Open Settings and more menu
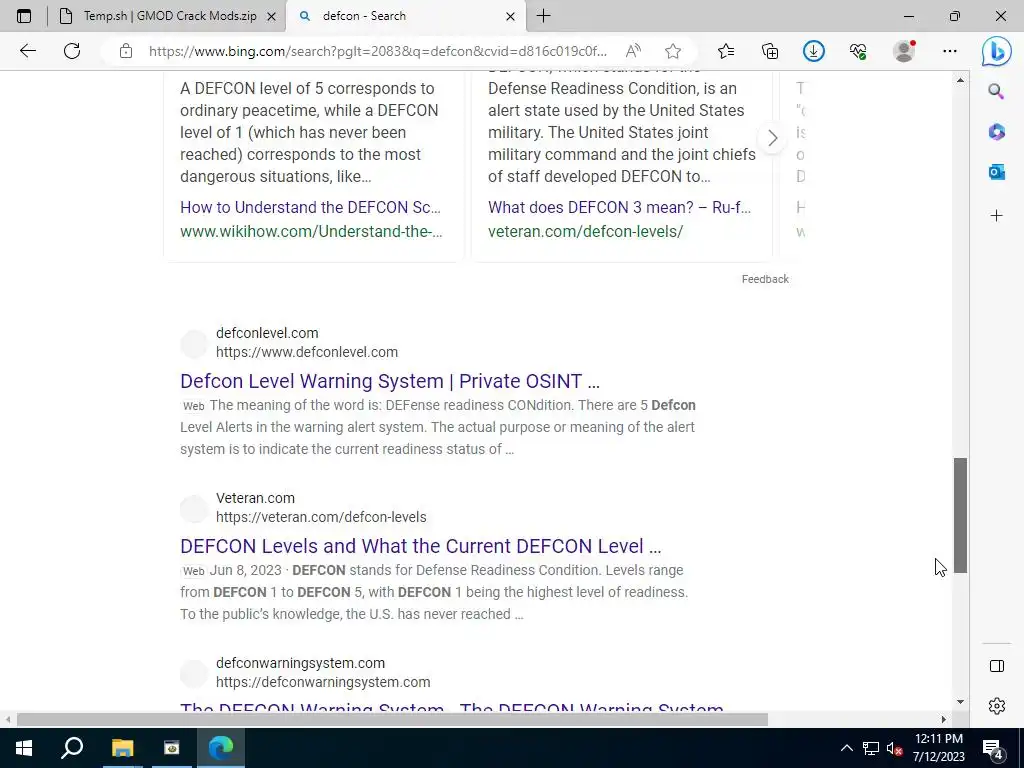 pos(950,51)
